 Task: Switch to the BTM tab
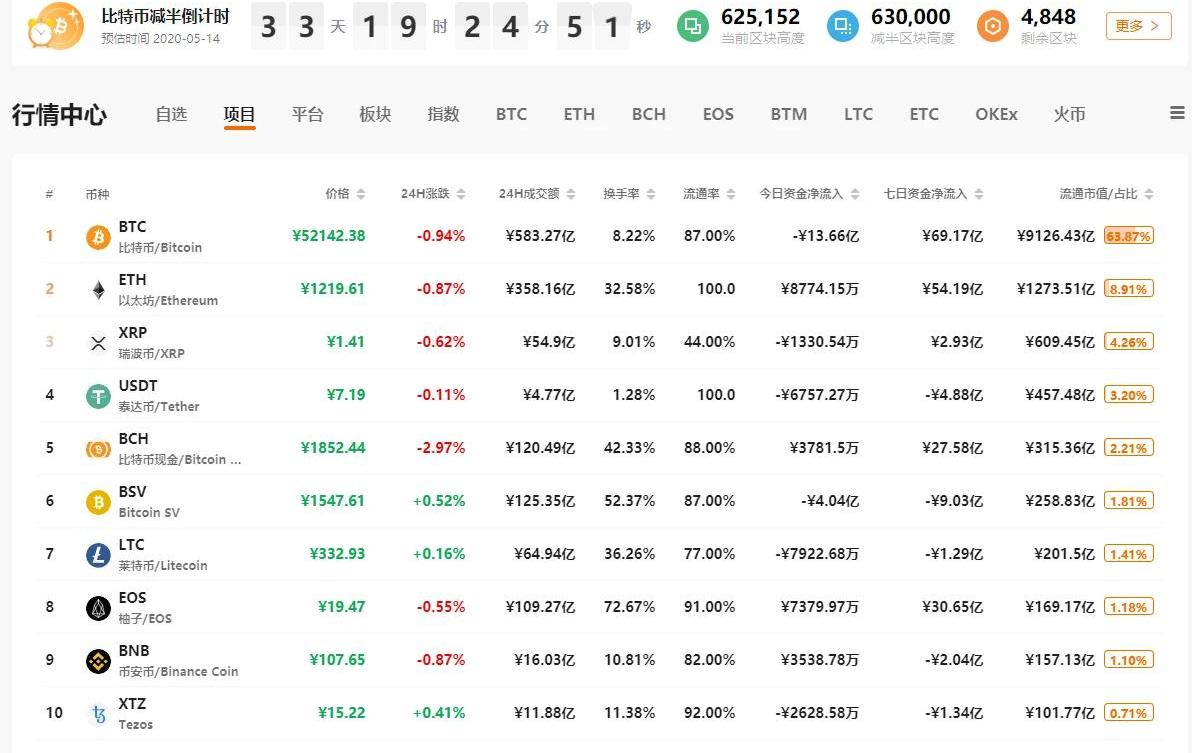point(789,114)
